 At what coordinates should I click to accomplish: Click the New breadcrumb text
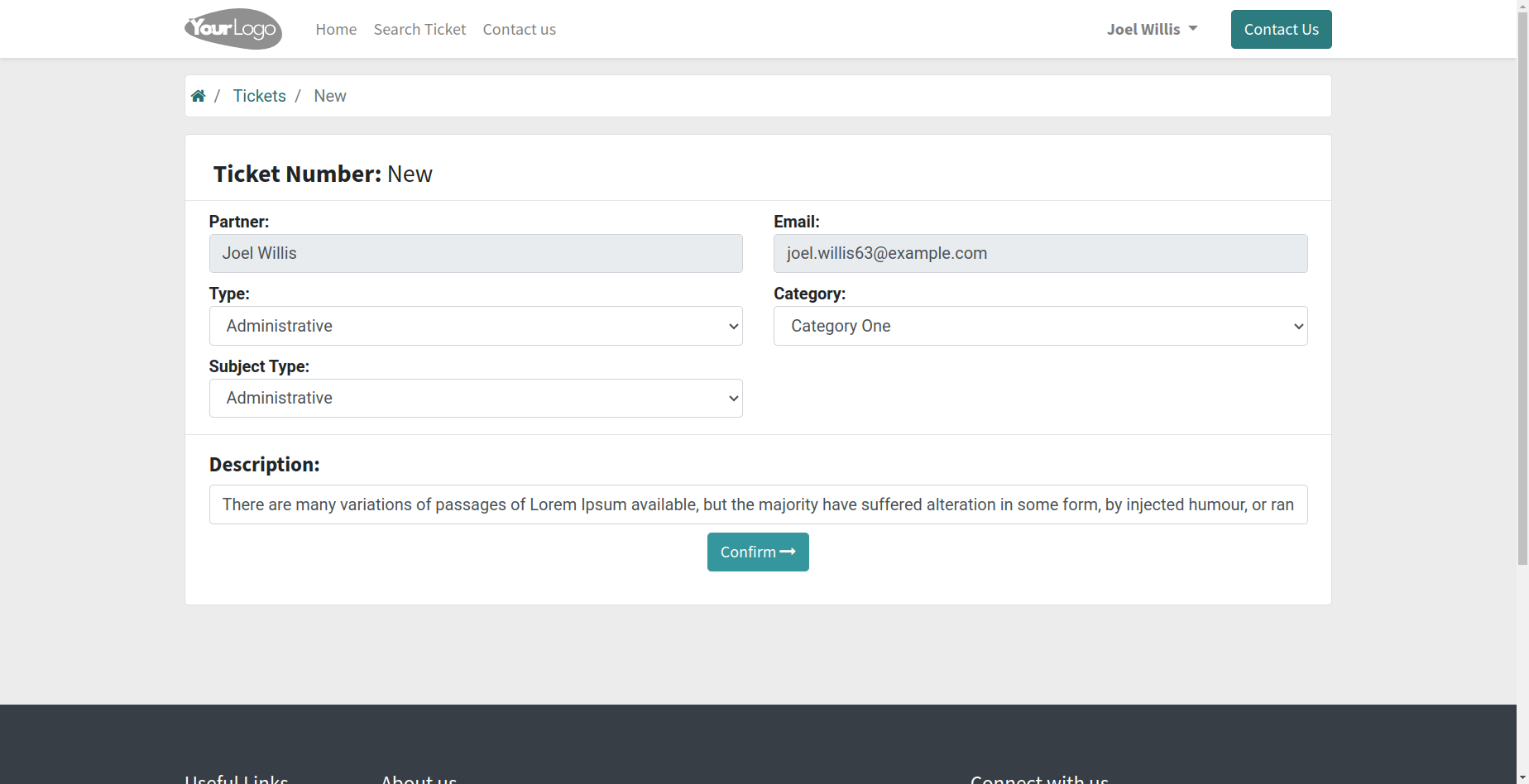(329, 96)
